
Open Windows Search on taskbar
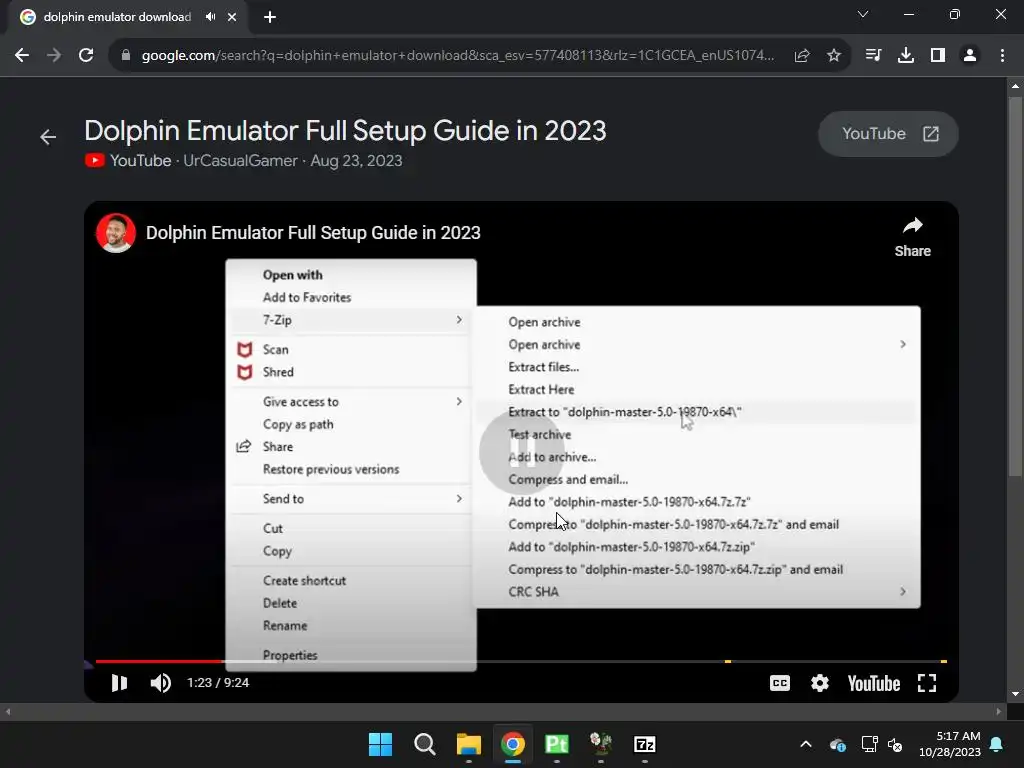(424, 744)
